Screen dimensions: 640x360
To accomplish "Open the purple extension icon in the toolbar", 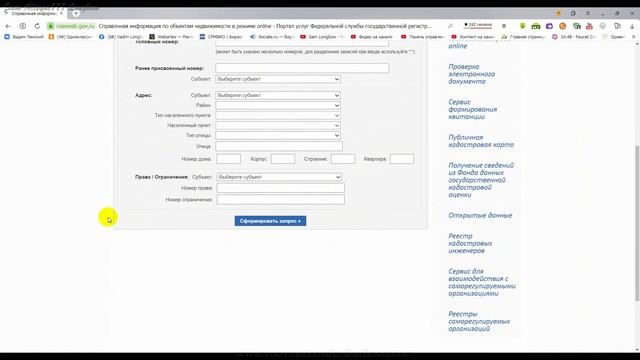I will pos(549,26).
